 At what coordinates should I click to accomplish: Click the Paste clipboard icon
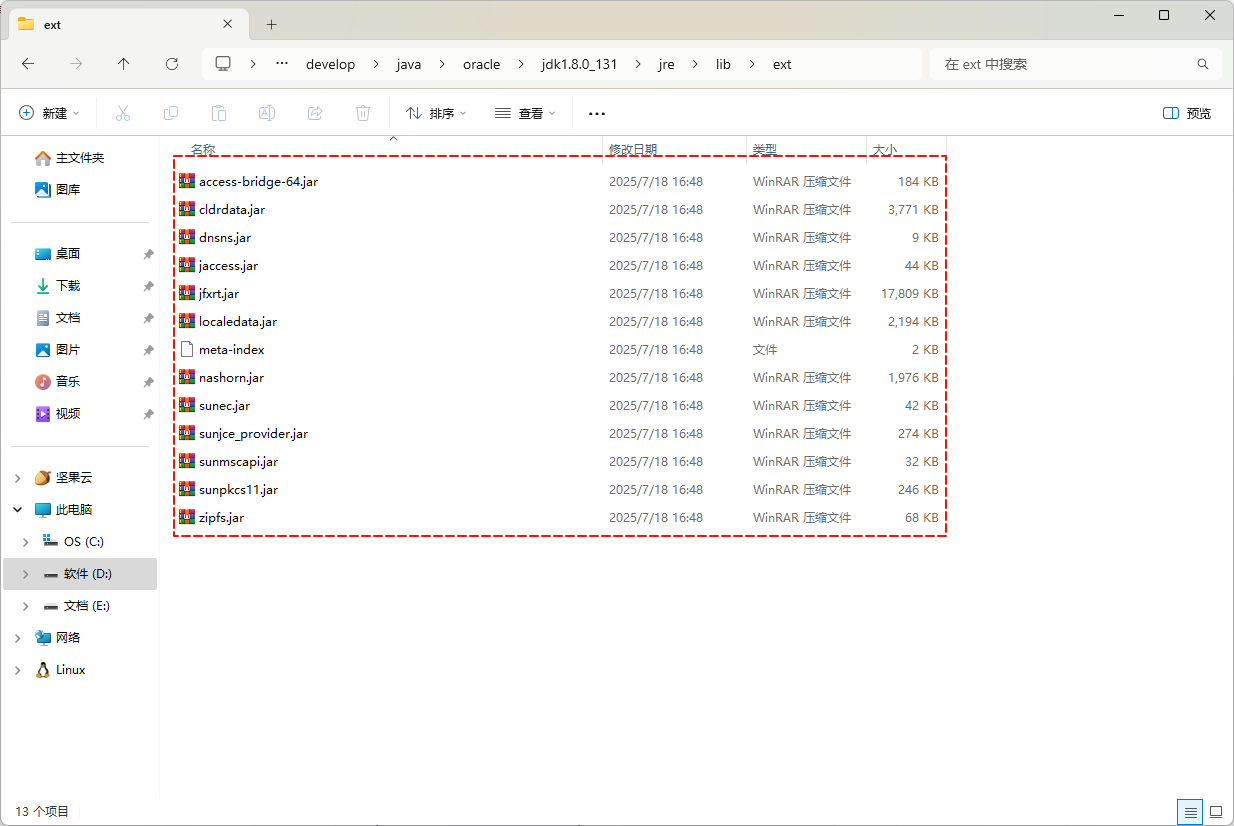(219, 114)
